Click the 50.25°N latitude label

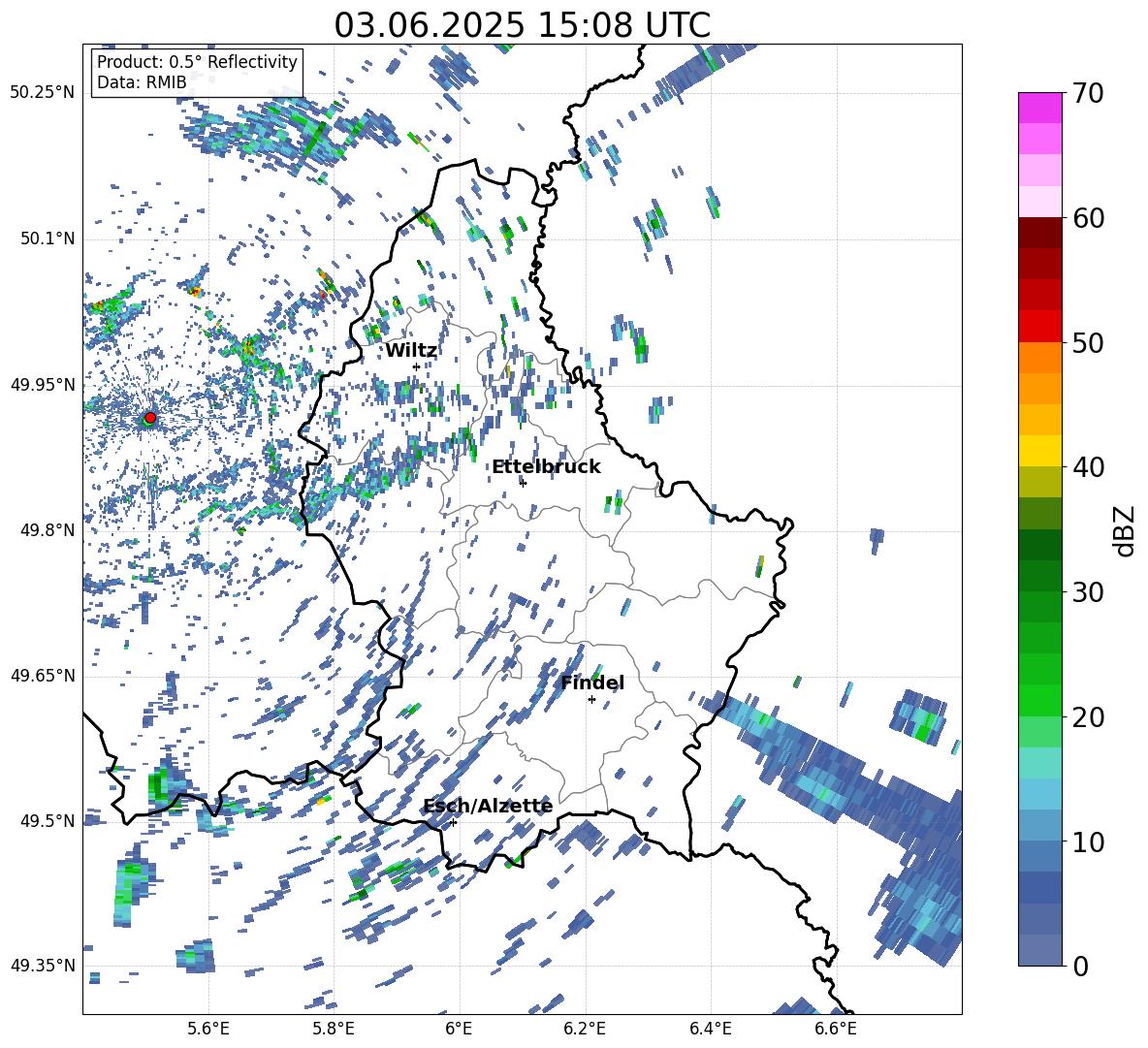pos(43,93)
